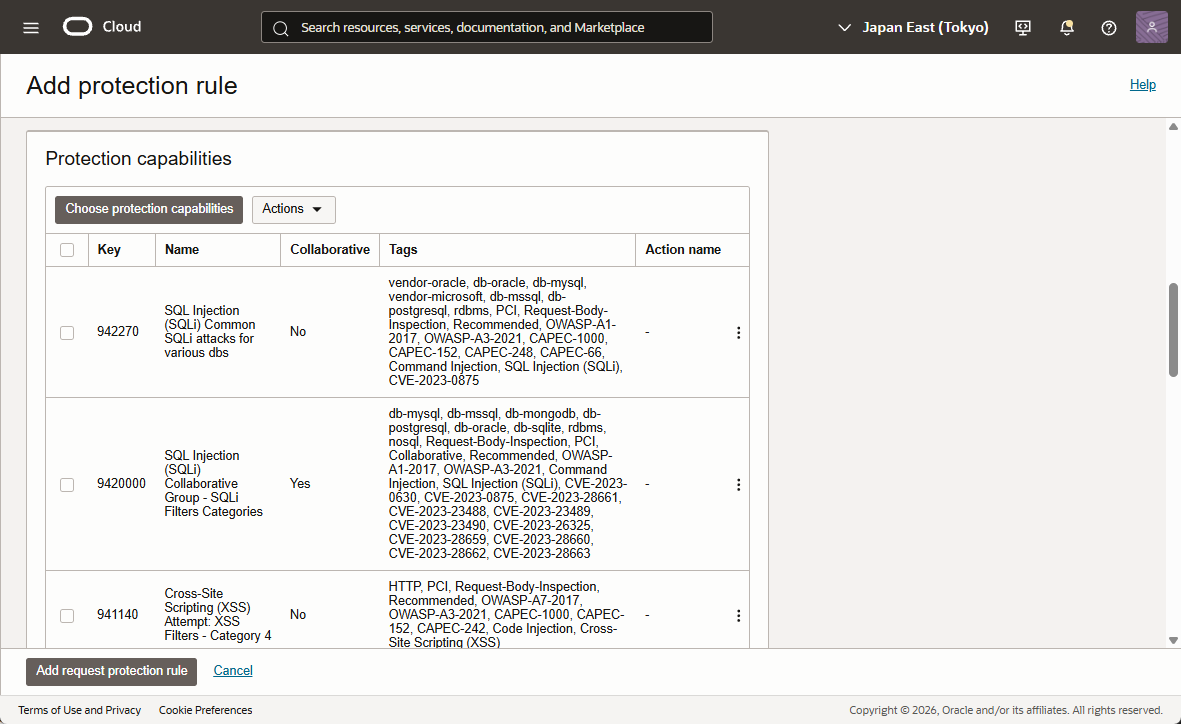Open the Help link
This screenshot has width=1181, height=724.
(x=1142, y=85)
